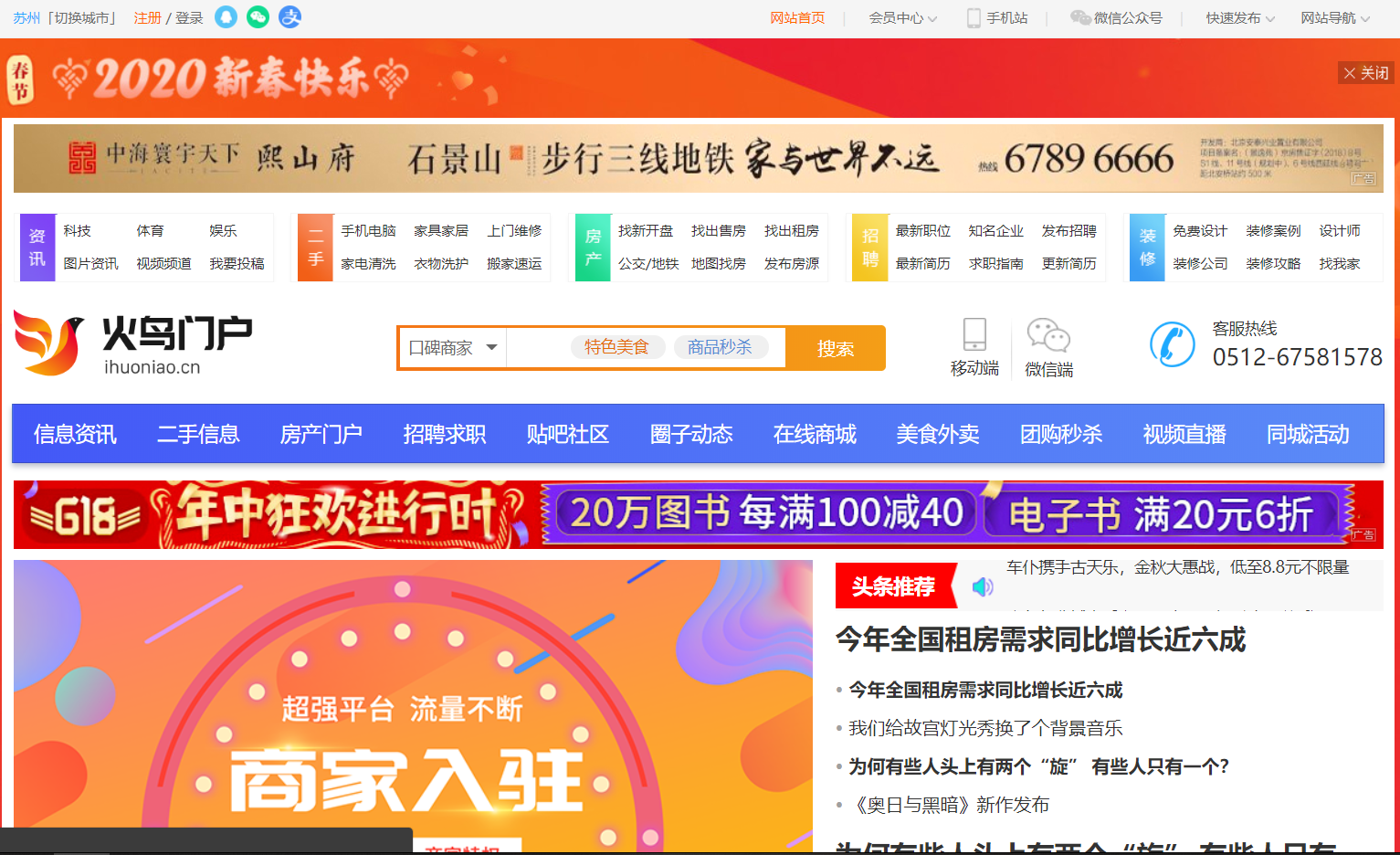Viewport: 1400px width, 855px height.
Task: Open the 商家入驻 carousel image
Action: [413, 706]
